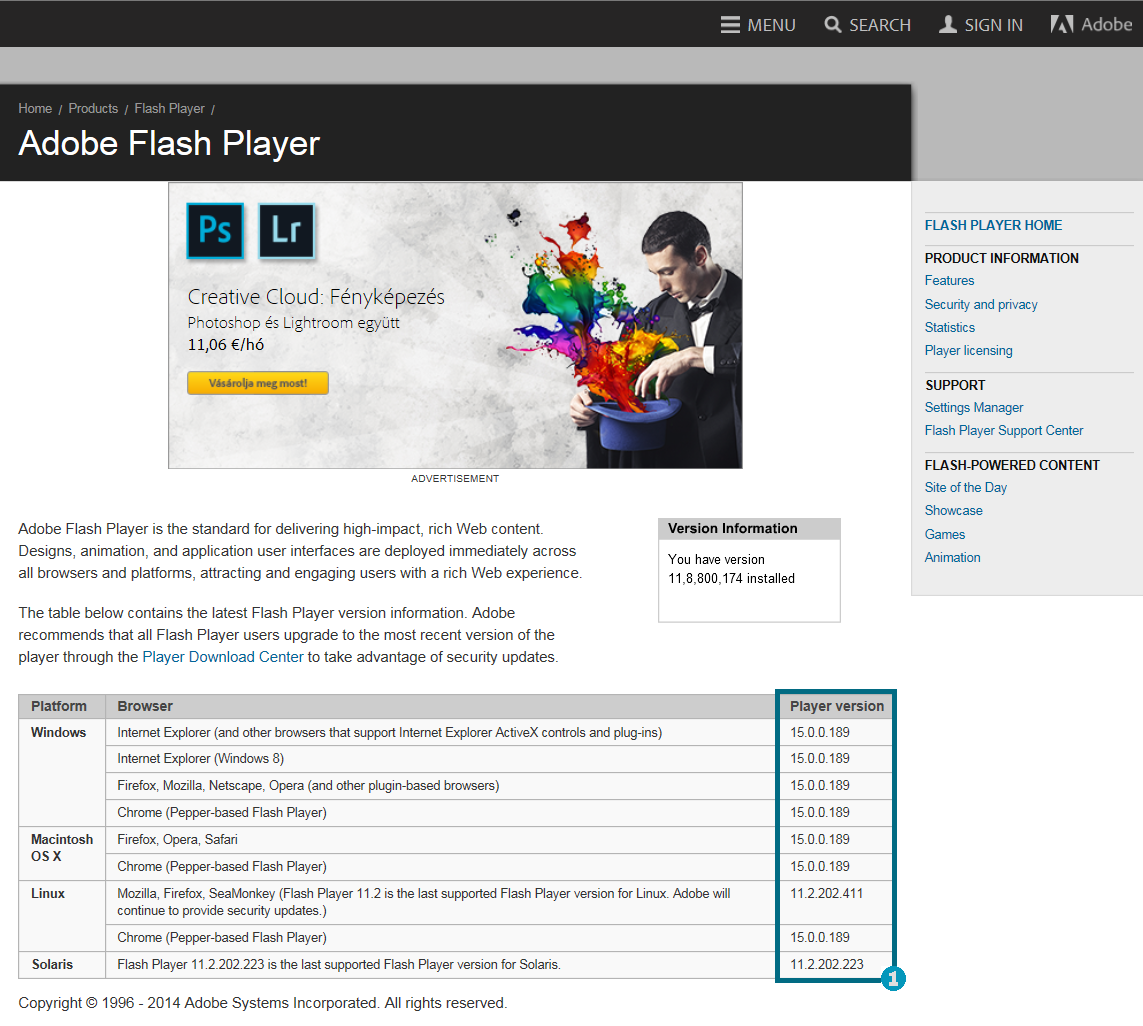Open the Features sidebar link
Screen dimensions: 1143x1026
tap(949, 281)
